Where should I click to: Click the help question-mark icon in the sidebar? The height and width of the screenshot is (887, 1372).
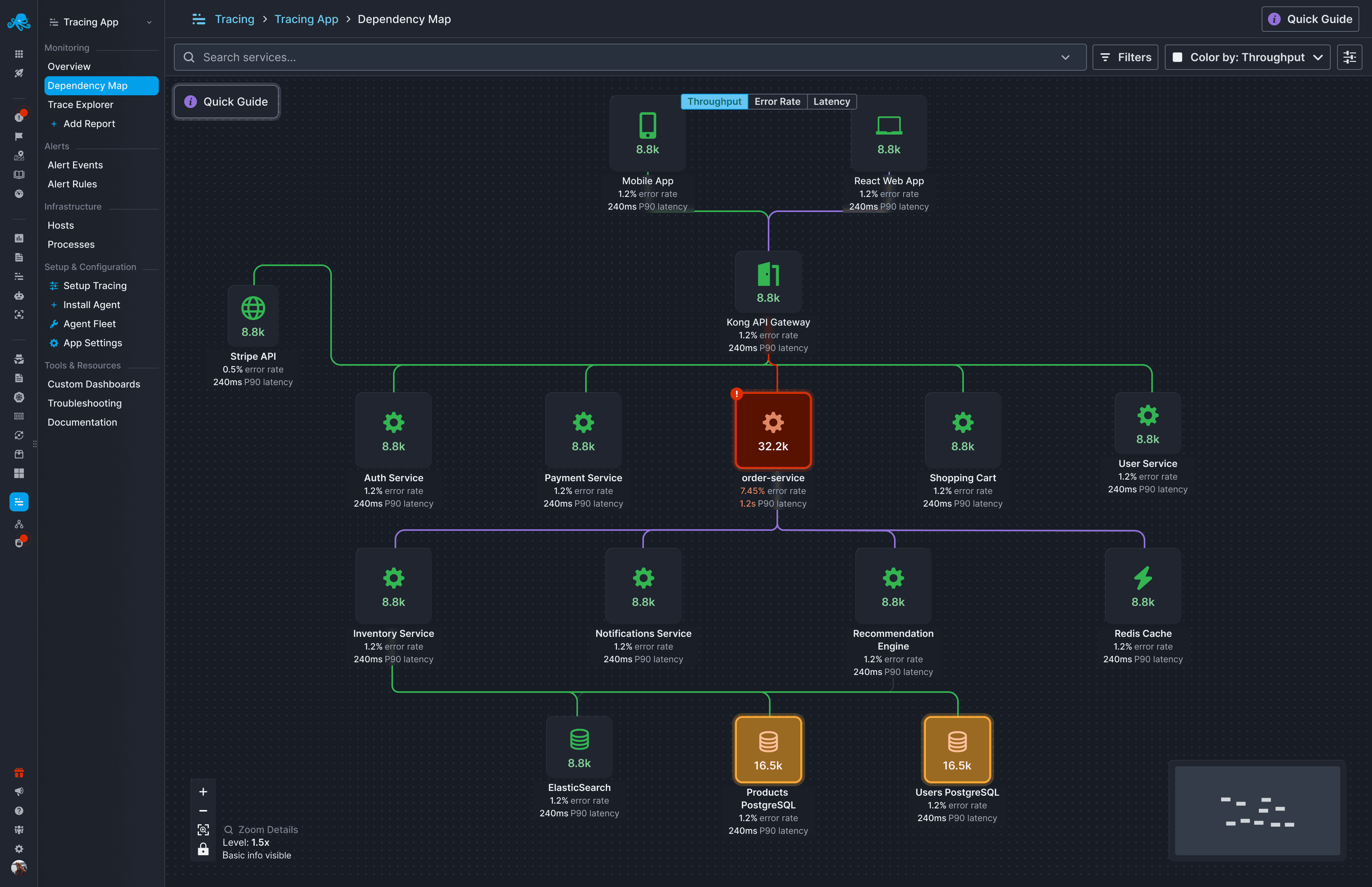[19, 811]
